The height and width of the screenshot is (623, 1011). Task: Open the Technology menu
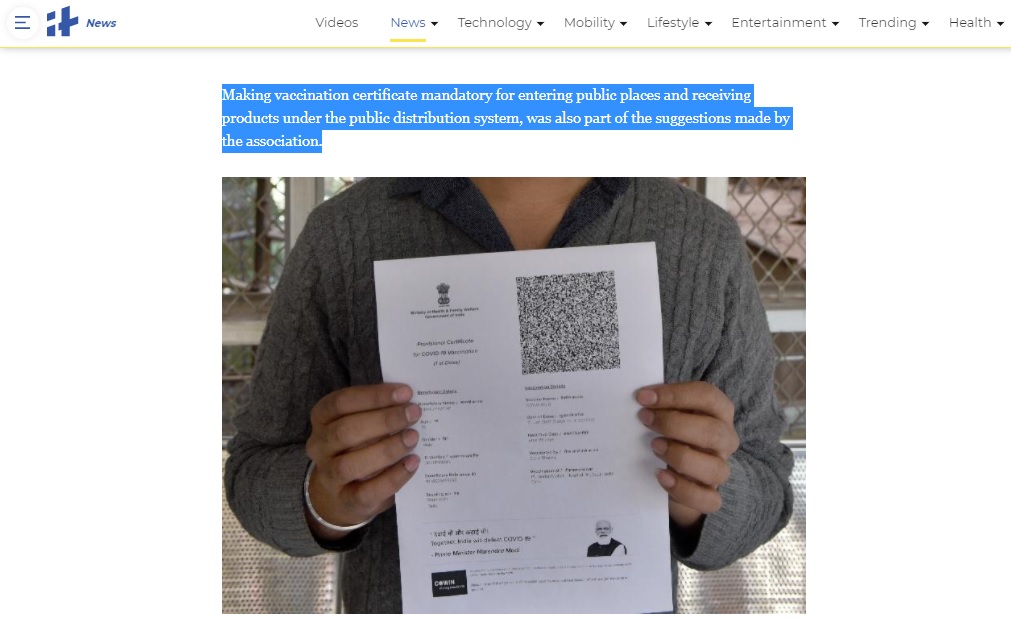pos(495,23)
